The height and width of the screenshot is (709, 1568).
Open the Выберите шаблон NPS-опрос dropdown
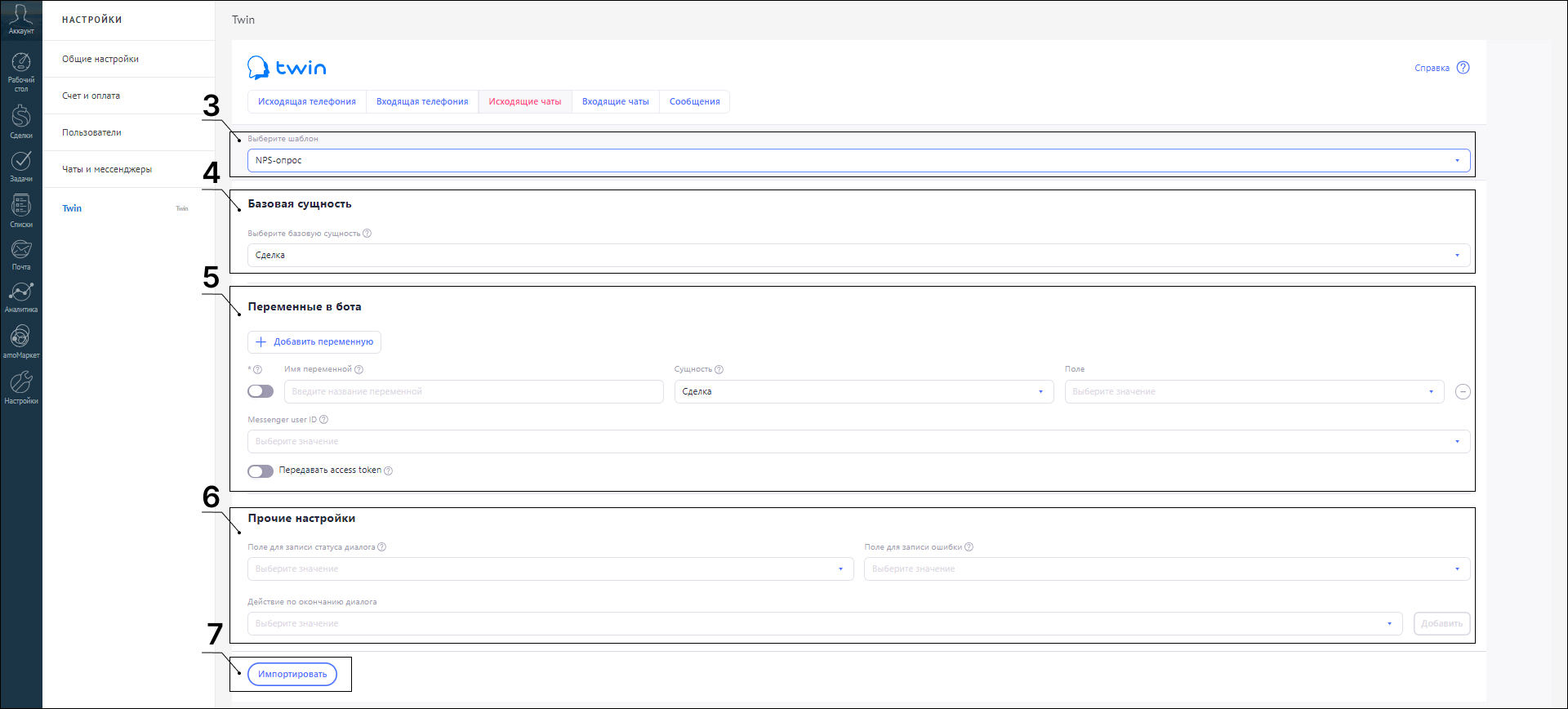click(858, 161)
